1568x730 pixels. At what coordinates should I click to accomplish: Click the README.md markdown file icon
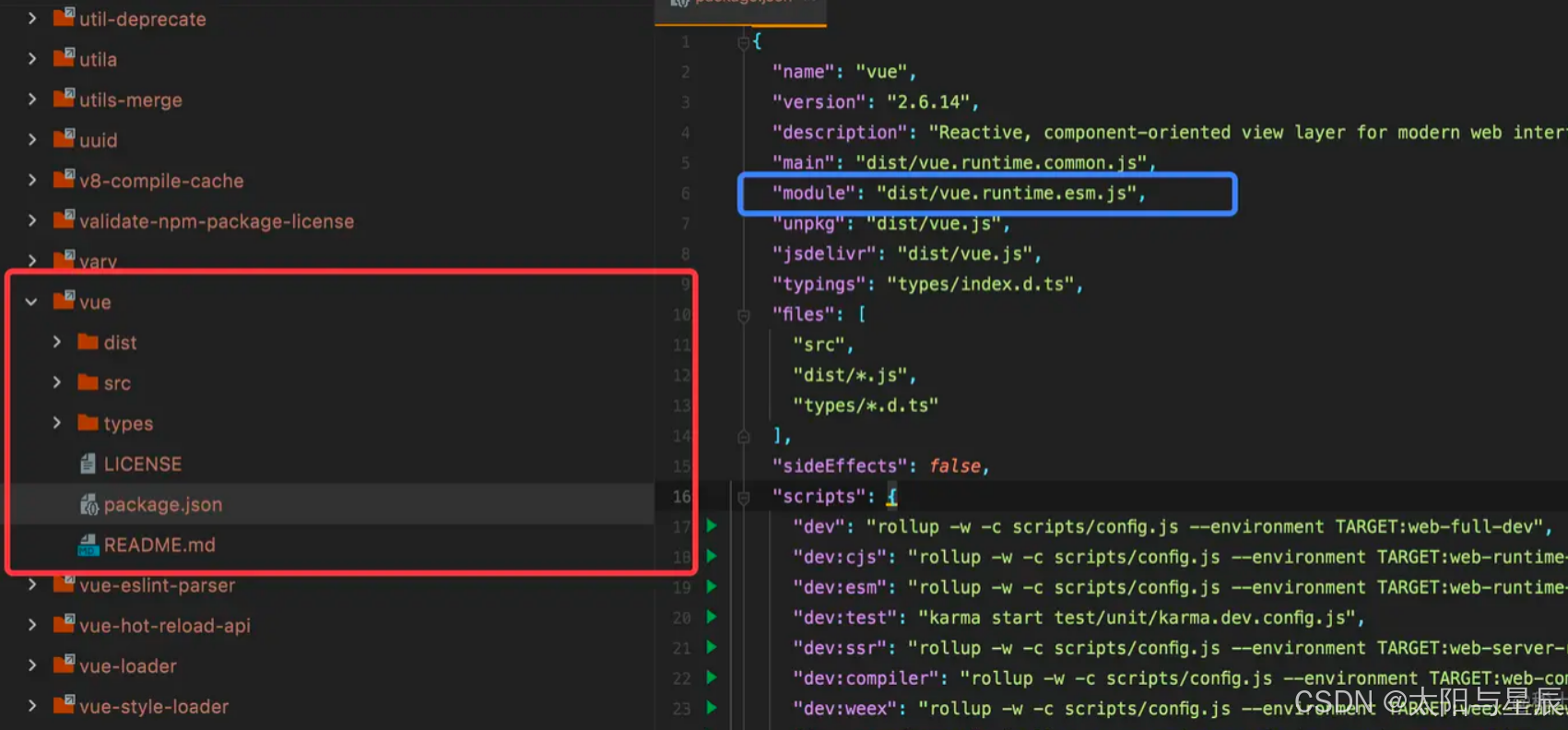click(88, 545)
